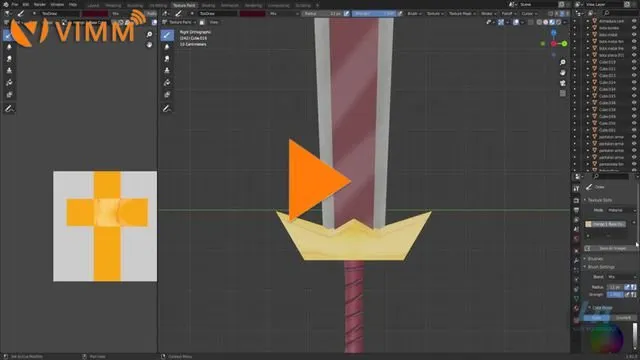Open the Window menu
640x360 pixels.
pyautogui.click(x=57, y=4)
